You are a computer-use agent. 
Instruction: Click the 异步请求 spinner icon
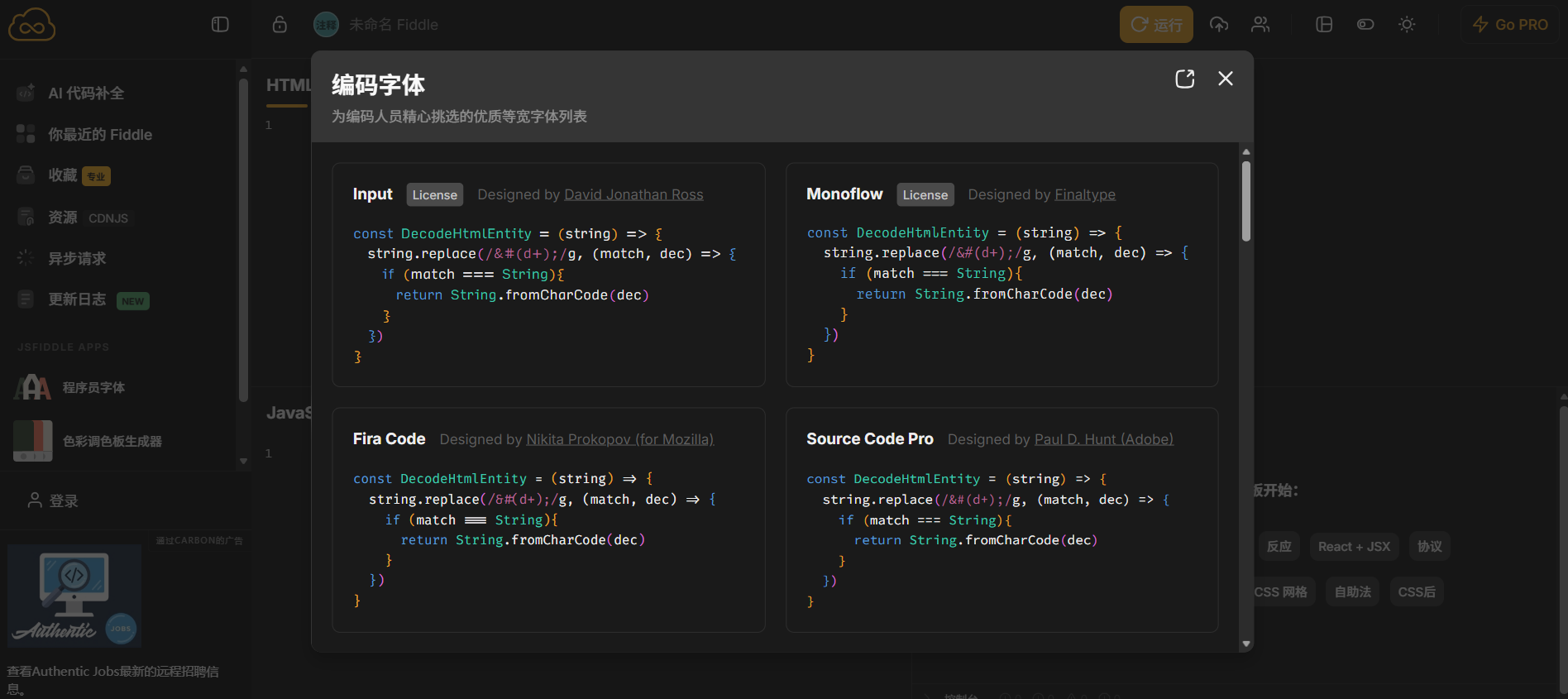click(x=26, y=258)
